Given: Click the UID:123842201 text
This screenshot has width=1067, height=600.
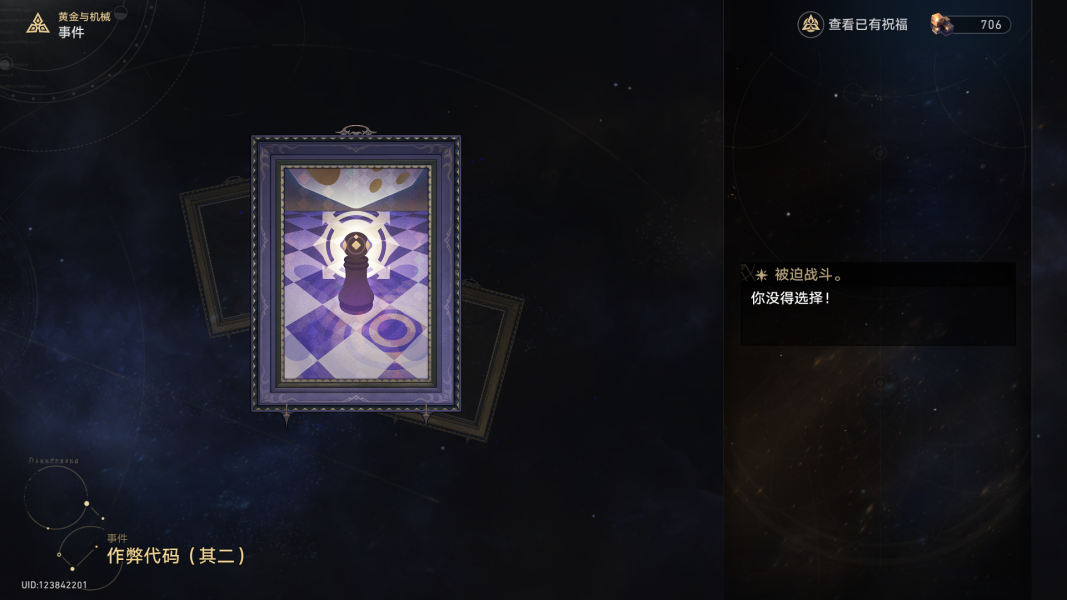Looking at the screenshot, I should (x=54, y=585).
